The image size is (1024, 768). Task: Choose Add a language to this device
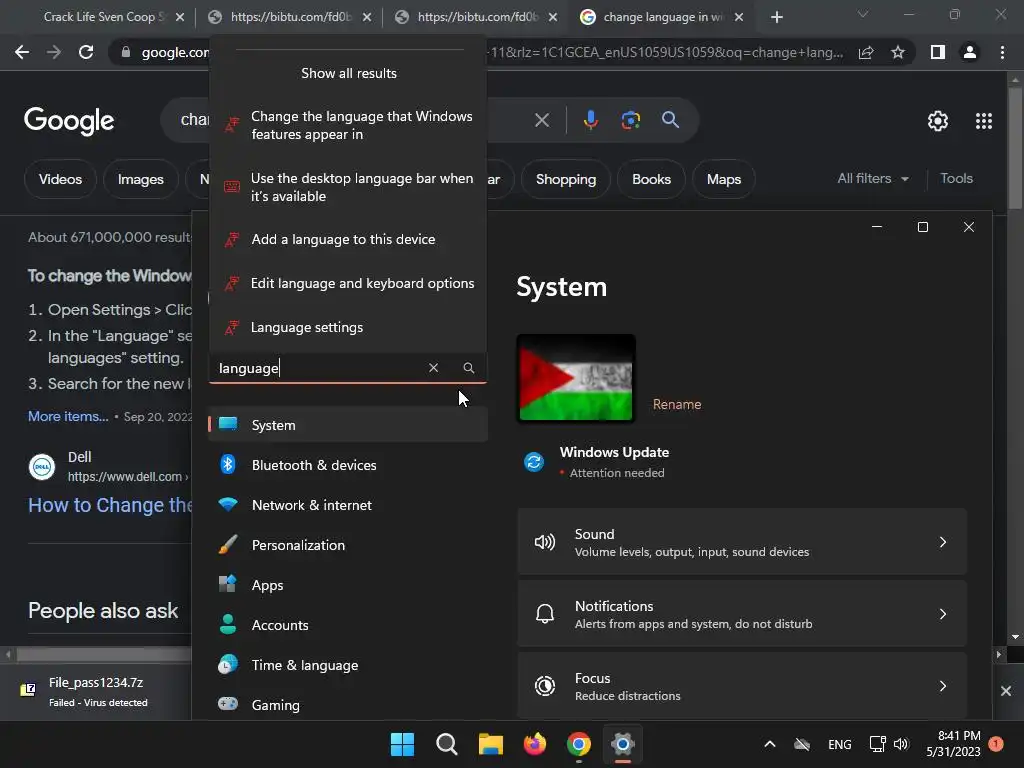pyautogui.click(x=348, y=239)
